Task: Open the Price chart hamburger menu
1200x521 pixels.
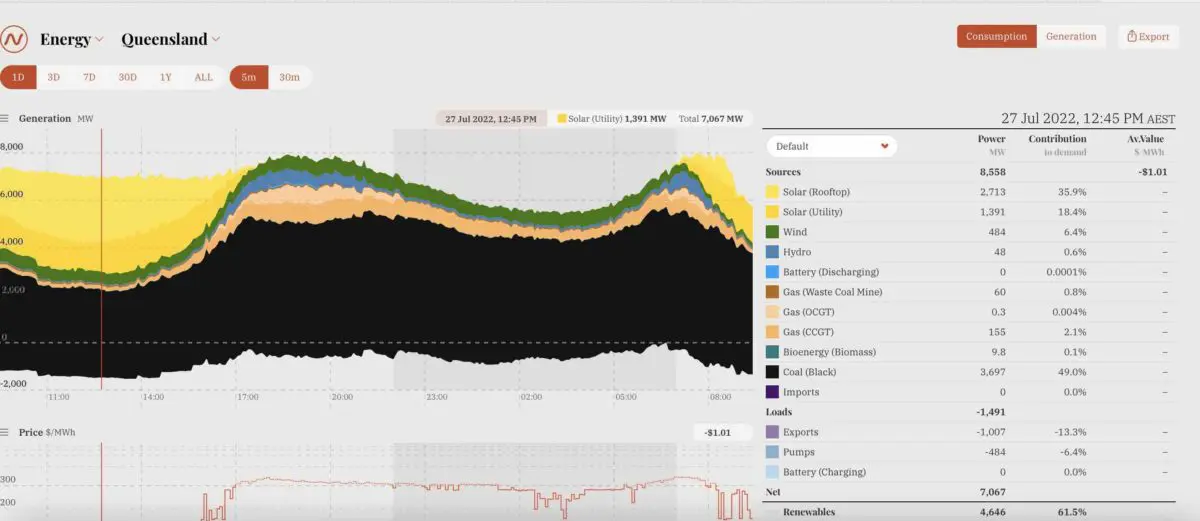Action: point(5,432)
